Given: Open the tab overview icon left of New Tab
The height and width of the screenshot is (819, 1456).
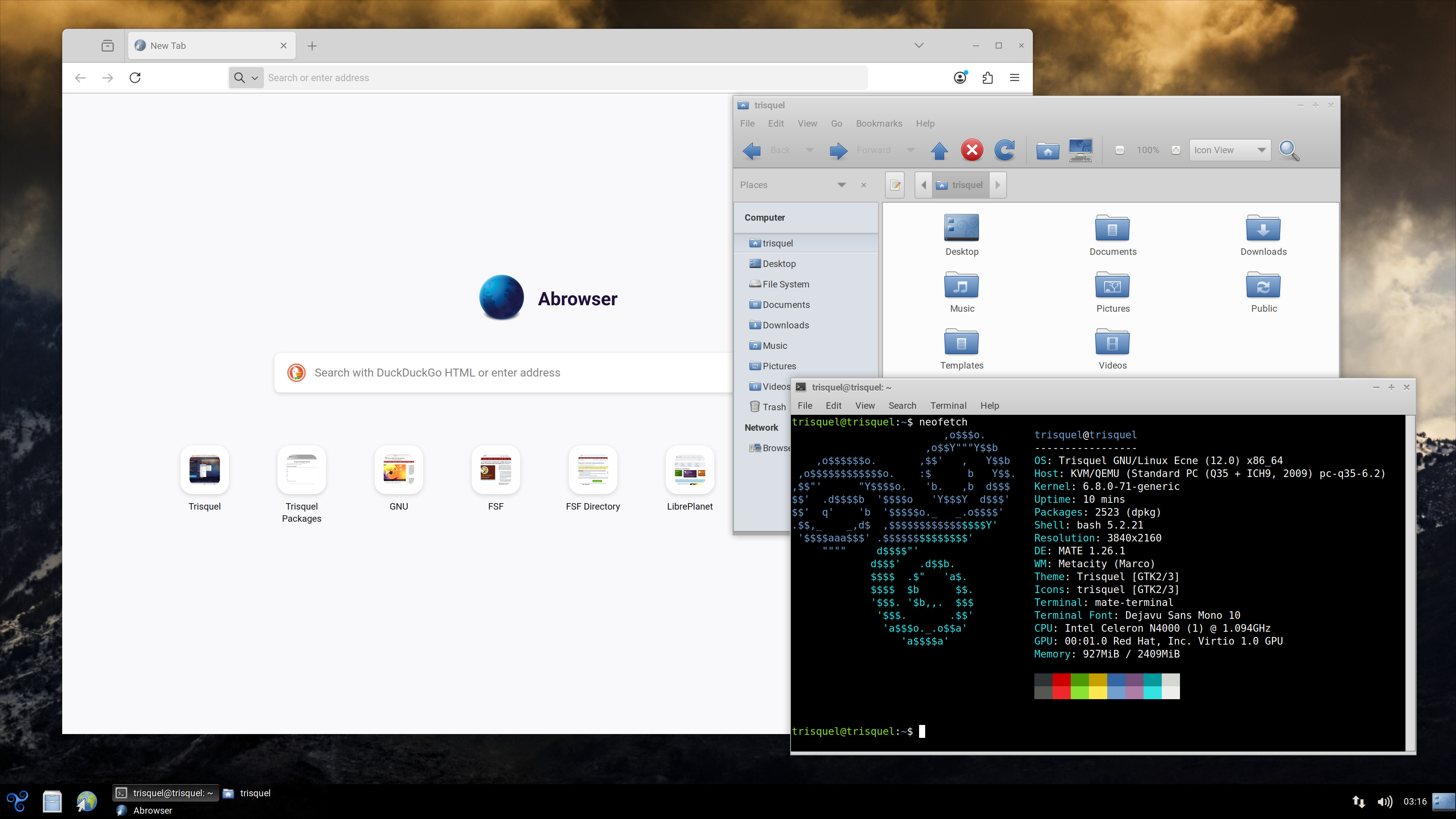Looking at the screenshot, I should click(107, 46).
